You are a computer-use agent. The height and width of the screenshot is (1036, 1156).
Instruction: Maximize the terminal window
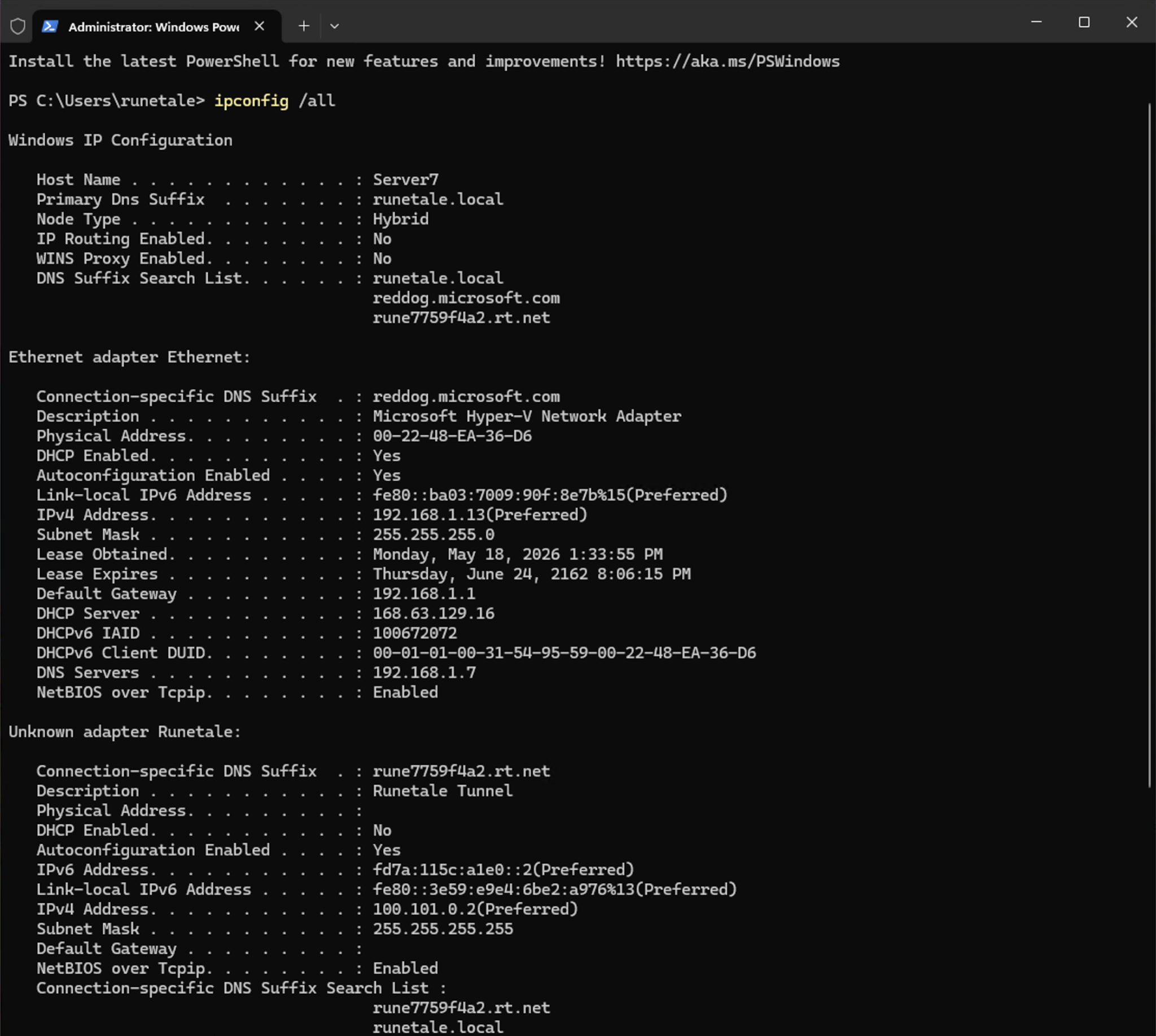click(x=1084, y=22)
